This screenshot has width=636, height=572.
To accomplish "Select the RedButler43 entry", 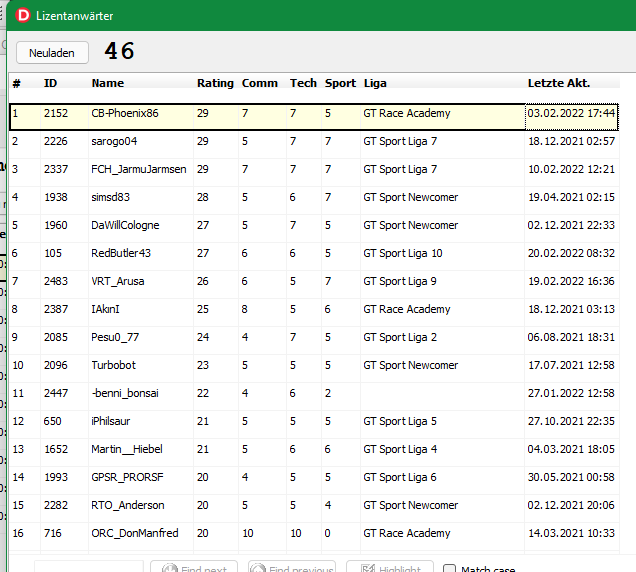I will (x=121, y=254).
